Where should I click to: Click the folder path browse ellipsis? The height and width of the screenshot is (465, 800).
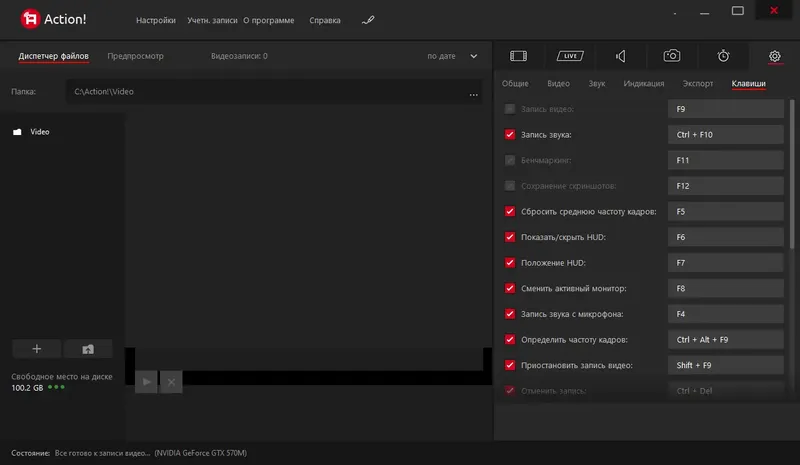point(473,92)
